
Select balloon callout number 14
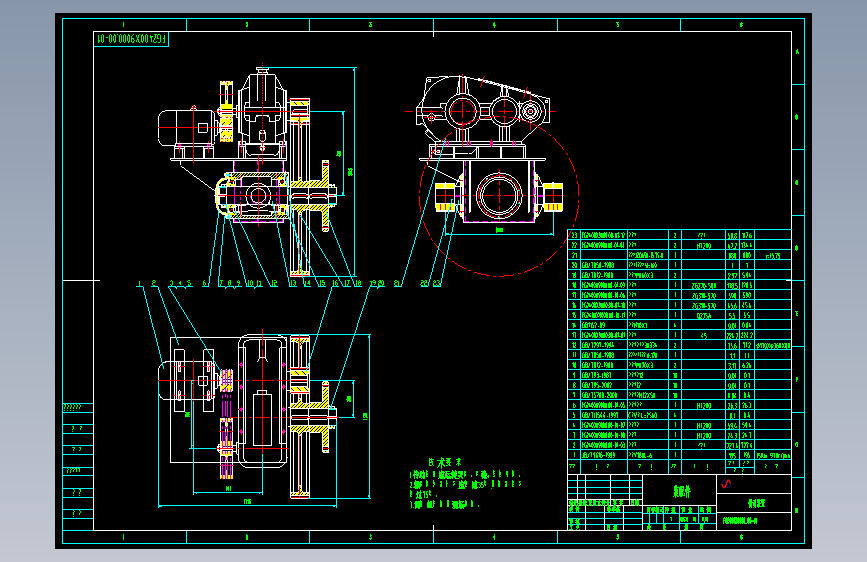(307, 283)
